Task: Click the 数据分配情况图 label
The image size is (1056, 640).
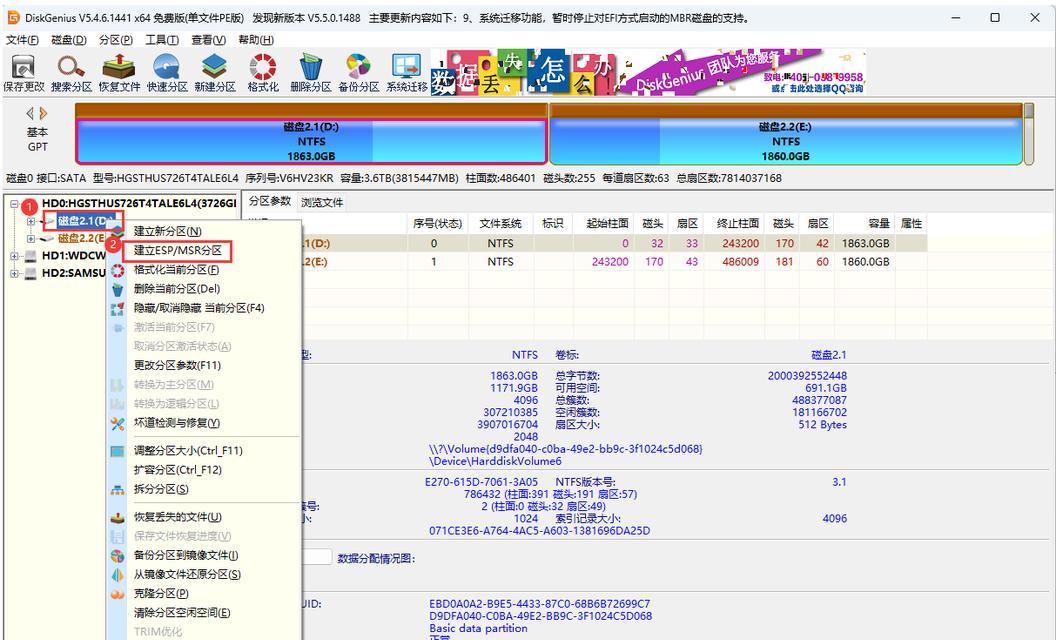Action: 376,558
